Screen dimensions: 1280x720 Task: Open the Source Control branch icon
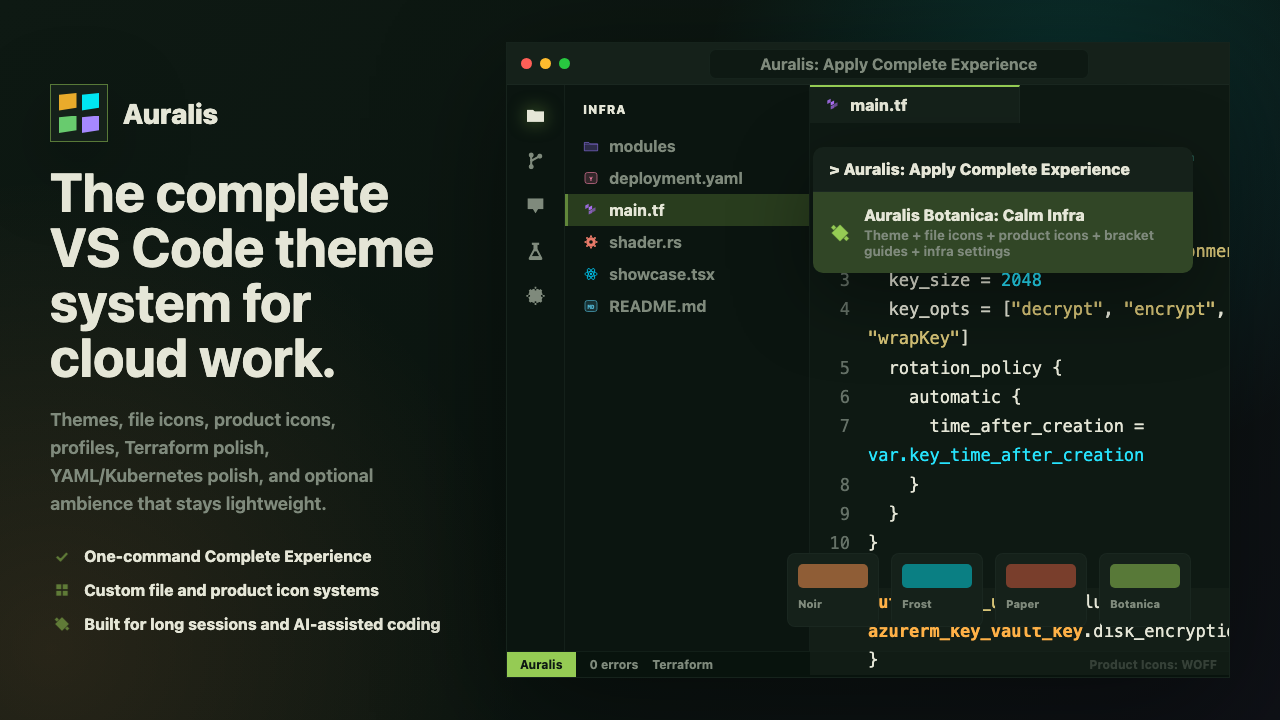[535, 160]
